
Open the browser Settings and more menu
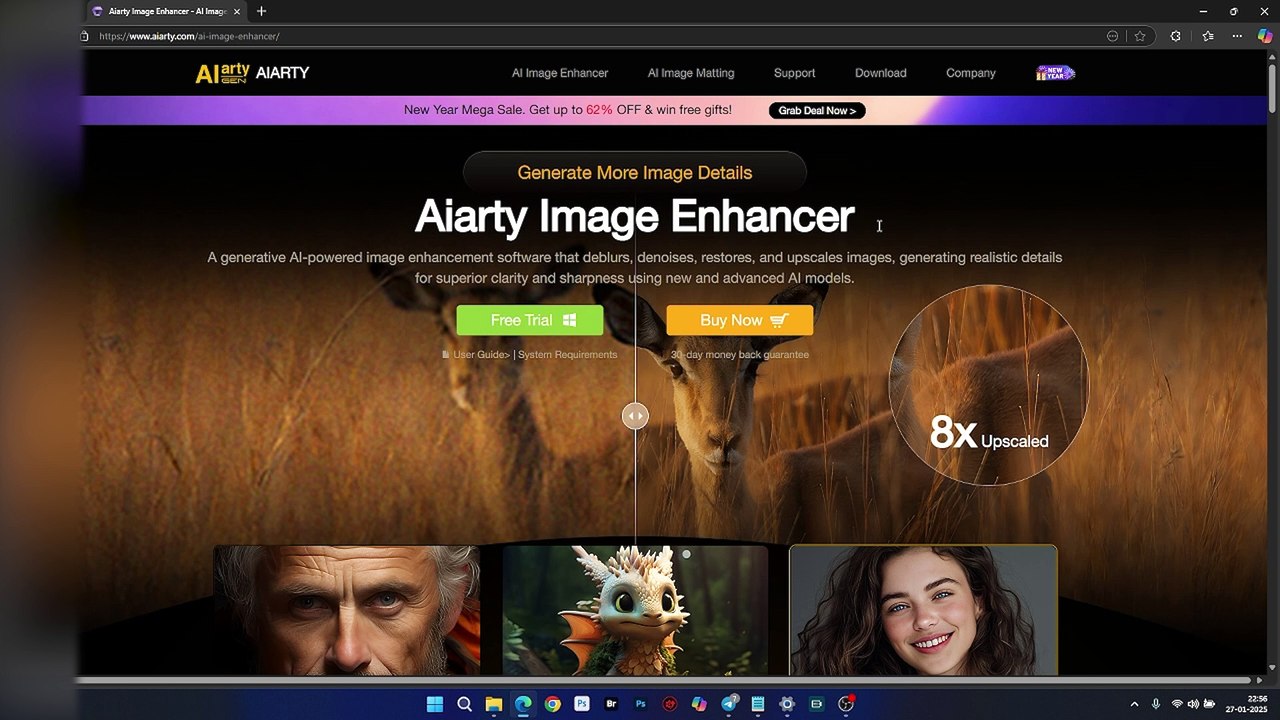pyautogui.click(x=1237, y=36)
